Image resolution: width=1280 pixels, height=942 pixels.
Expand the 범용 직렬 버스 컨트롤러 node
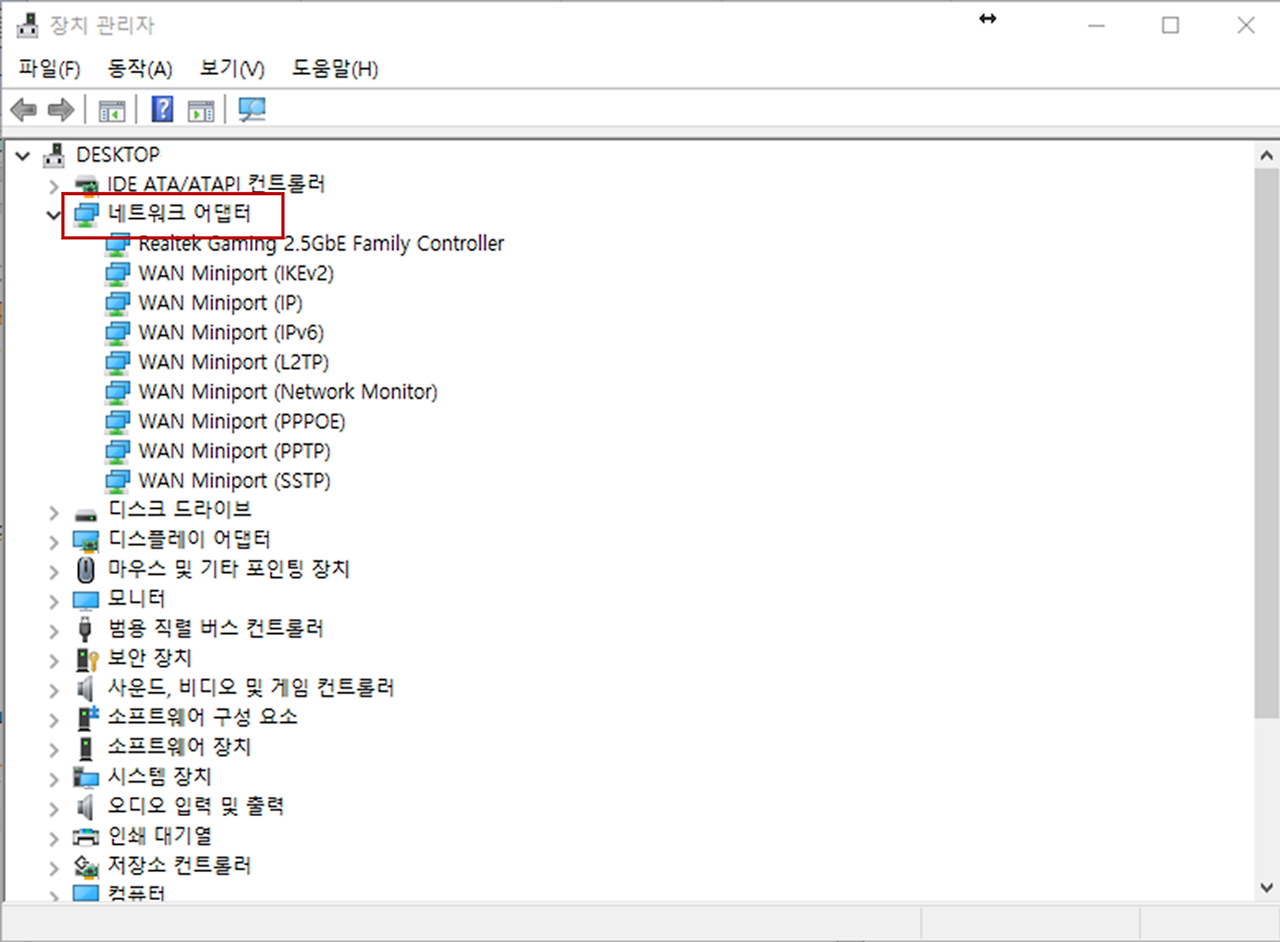54,629
